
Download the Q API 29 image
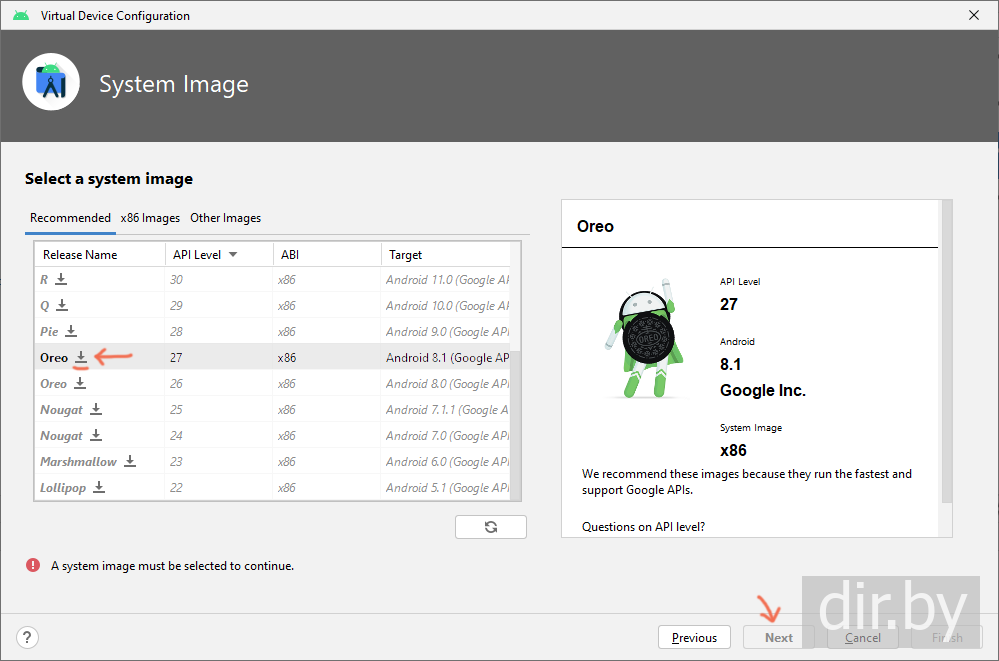point(62,305)
